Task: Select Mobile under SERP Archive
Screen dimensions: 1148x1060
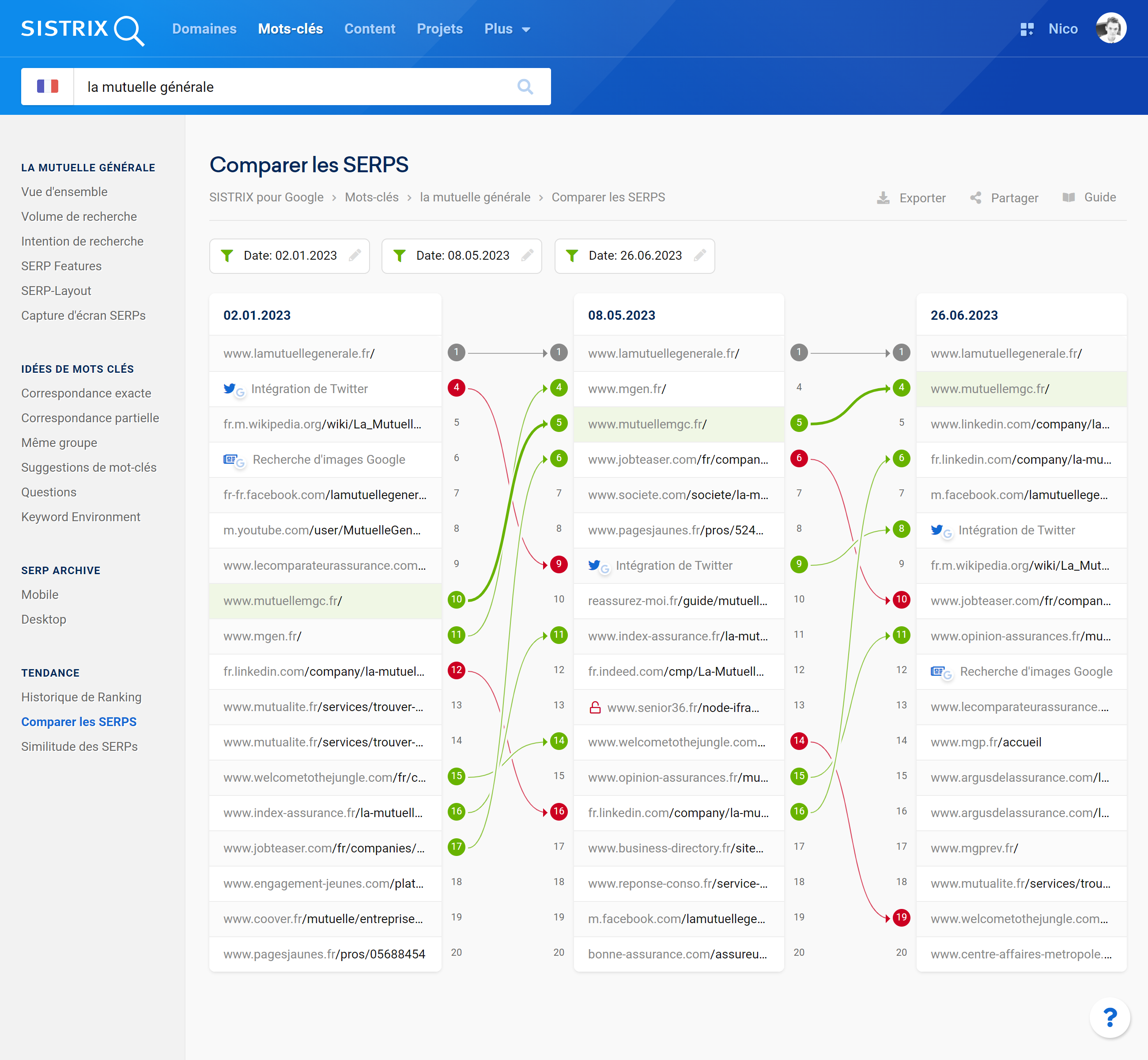Action: pyautogui.click(x=40, y=595)
